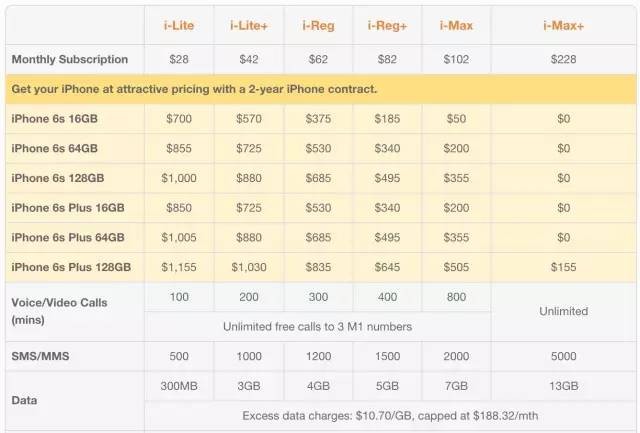
Task: Click the 2-year iPhone contract banner text
Action: 194,89
